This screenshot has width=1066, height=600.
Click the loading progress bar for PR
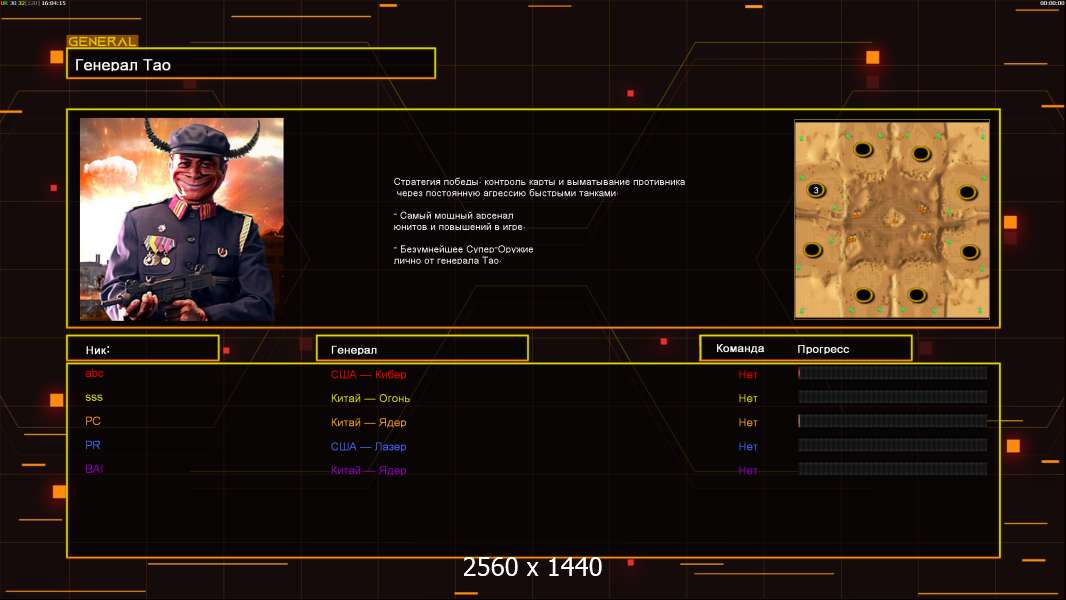coord(893,445)
